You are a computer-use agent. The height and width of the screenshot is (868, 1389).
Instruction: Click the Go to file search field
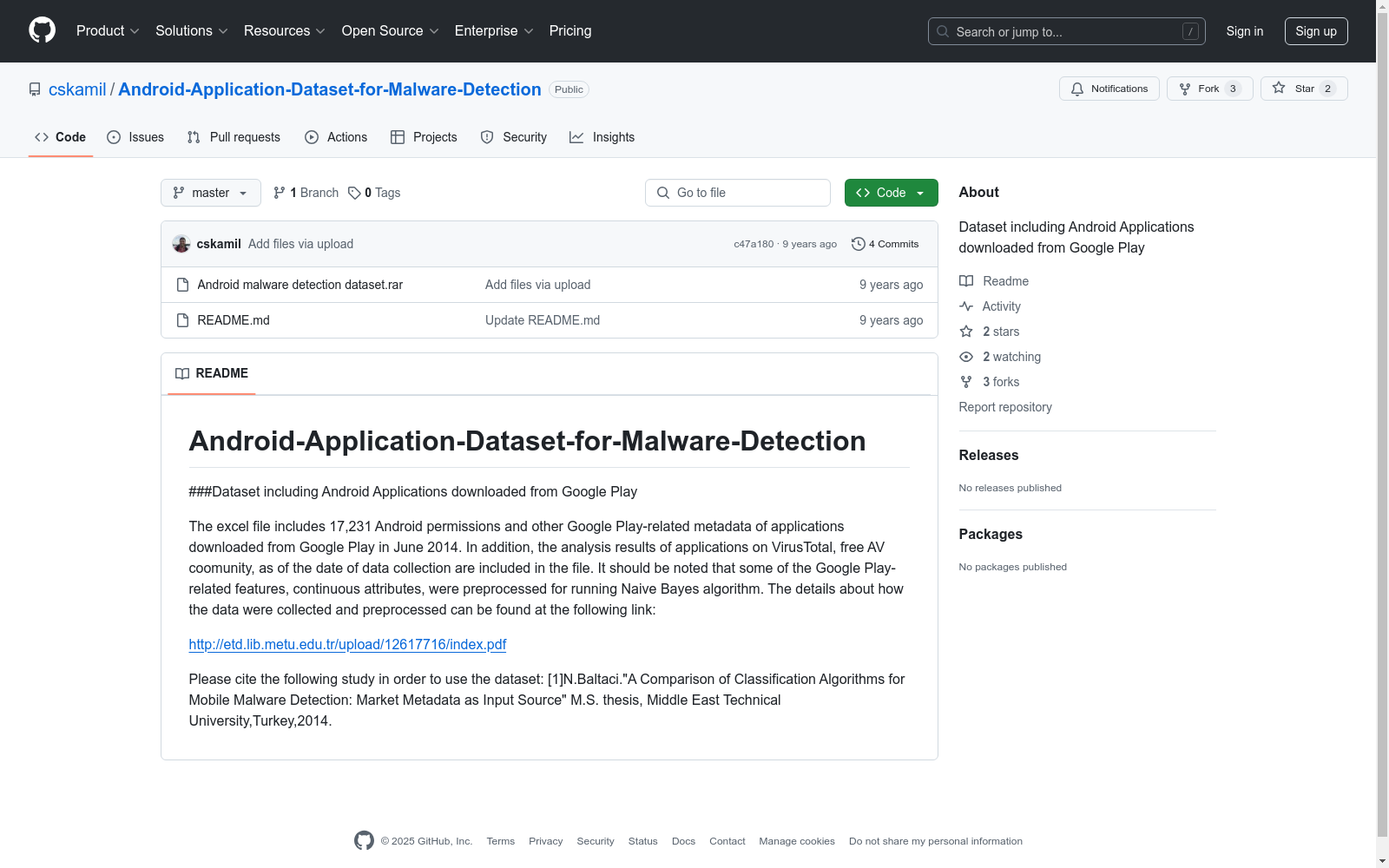coord(738,193)
